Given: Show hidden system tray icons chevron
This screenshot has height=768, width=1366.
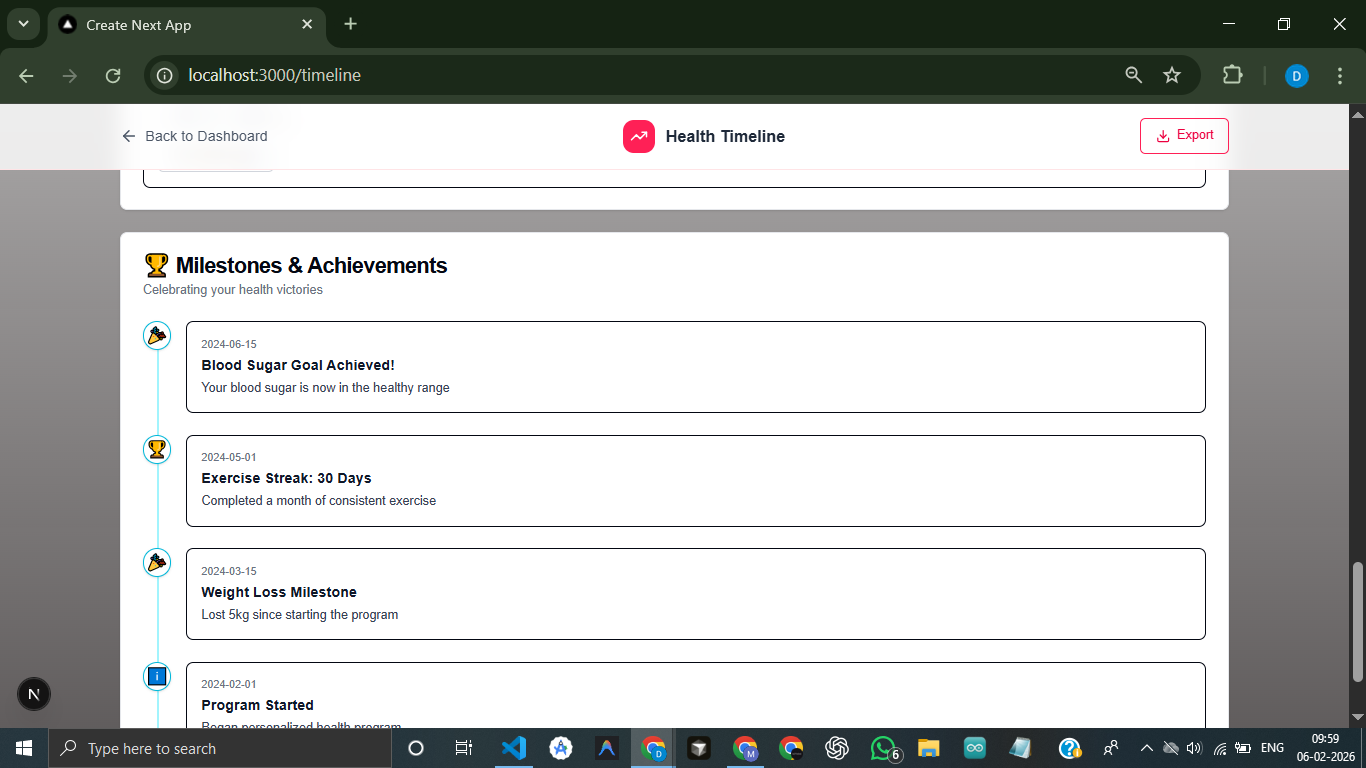Looking at the screenshot, I should pyautogui.click(x=1146, y=748).
